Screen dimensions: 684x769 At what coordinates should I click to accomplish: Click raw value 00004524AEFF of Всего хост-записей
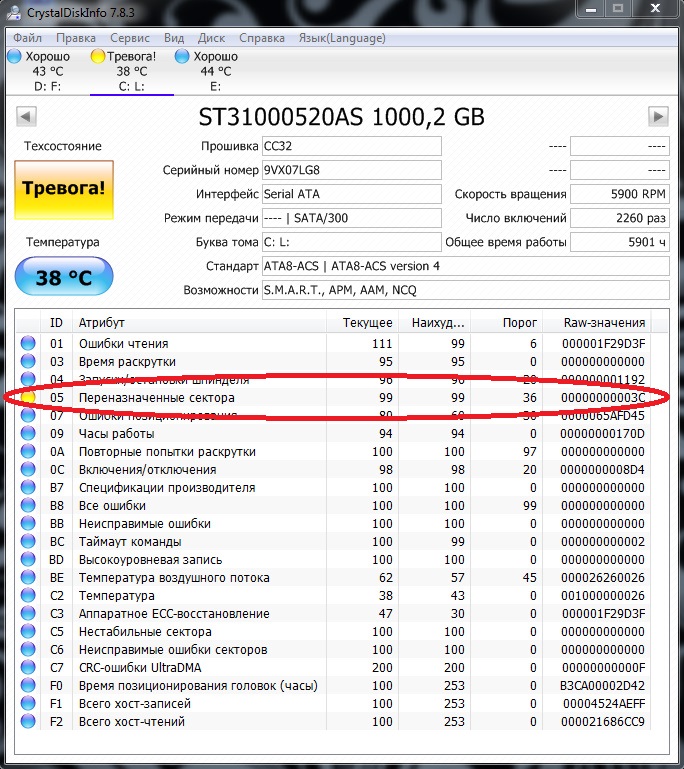[604, 703]
